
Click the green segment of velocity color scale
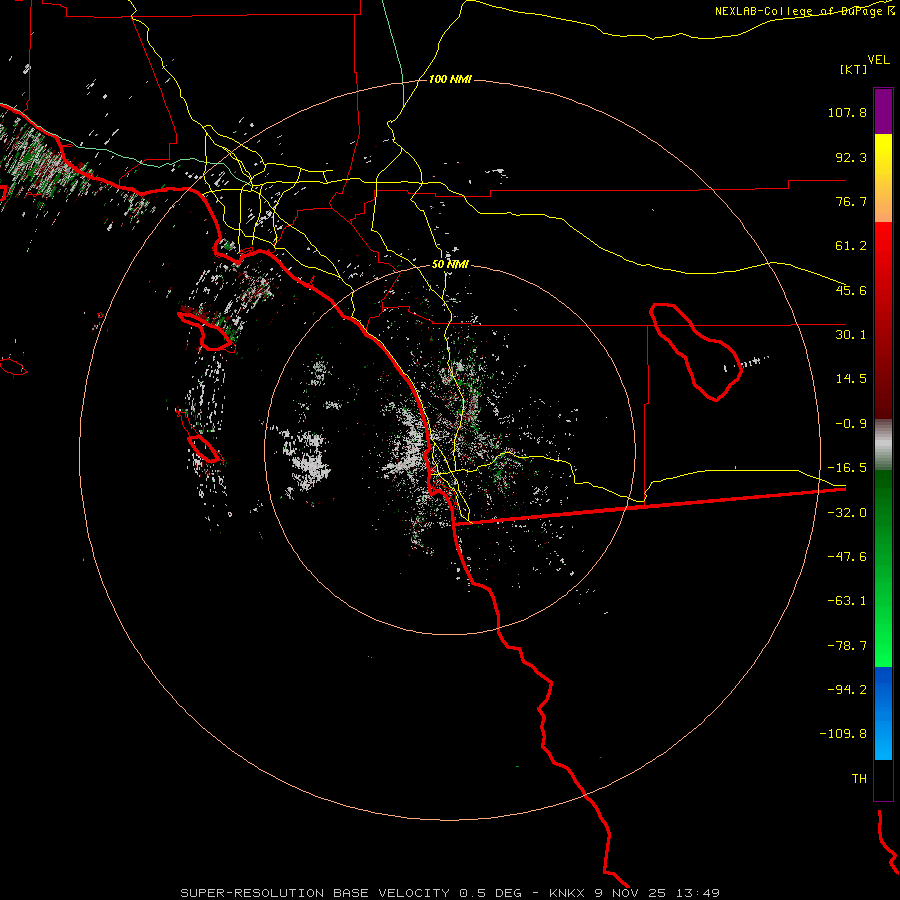(x=883, y=568)
